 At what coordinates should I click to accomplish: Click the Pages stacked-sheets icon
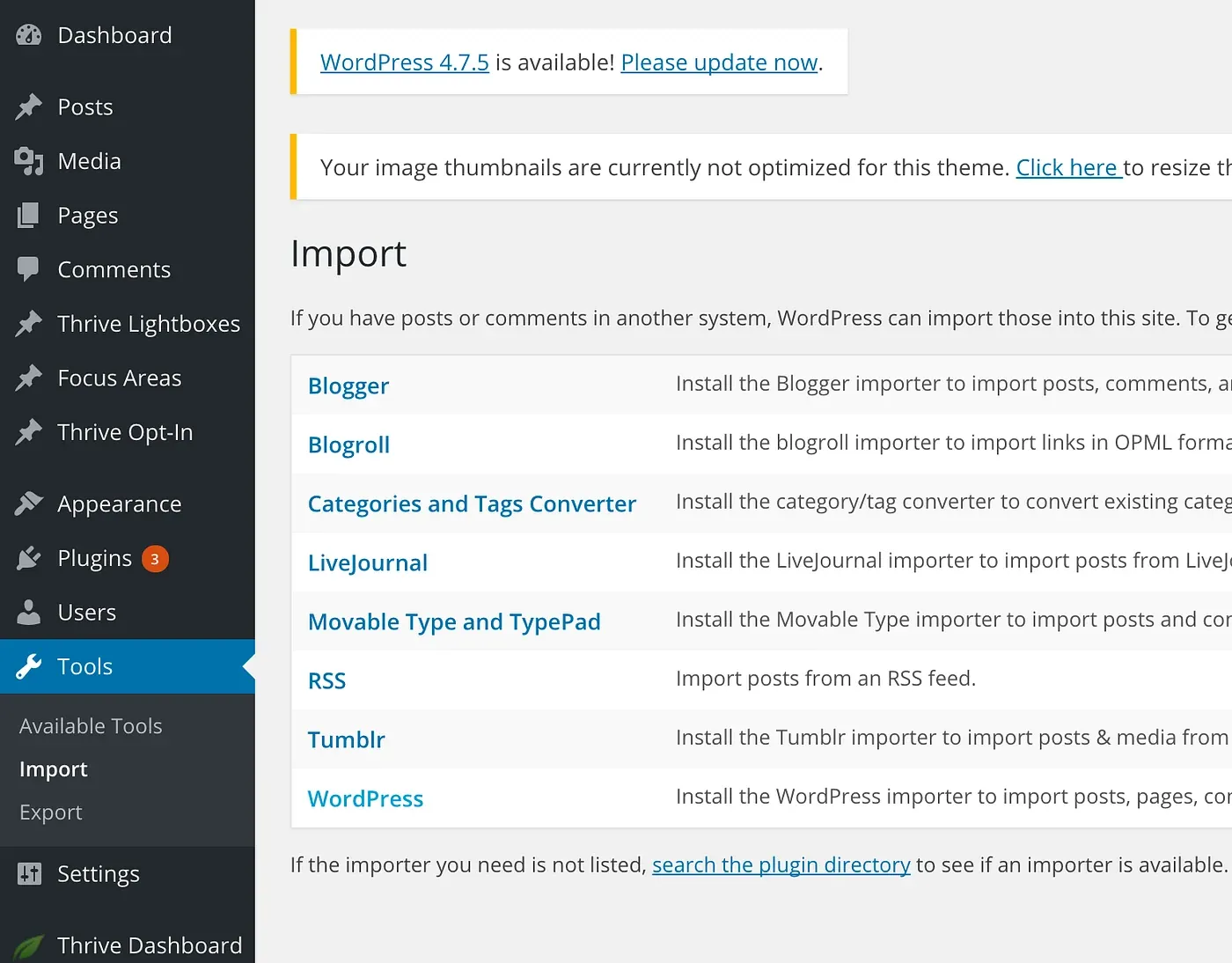(x=29, y=216)
